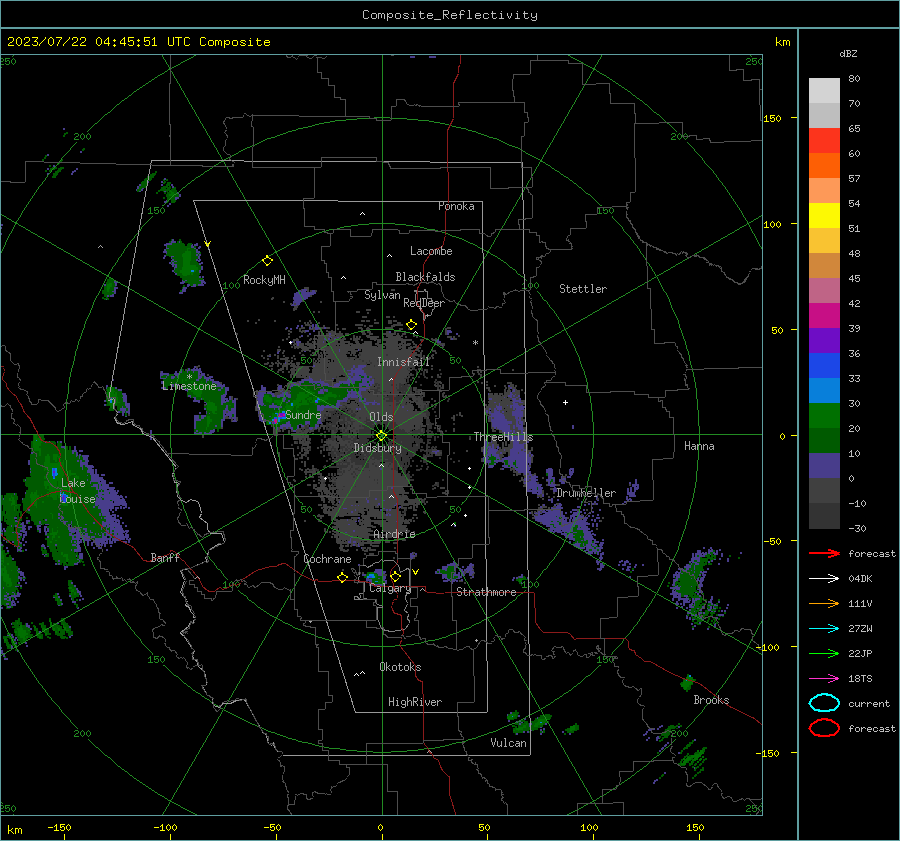Screen dimensions: 900x841
Task: Click the cyan current ellipse icon
Action: pyautogui.click(x=824, y=703)
